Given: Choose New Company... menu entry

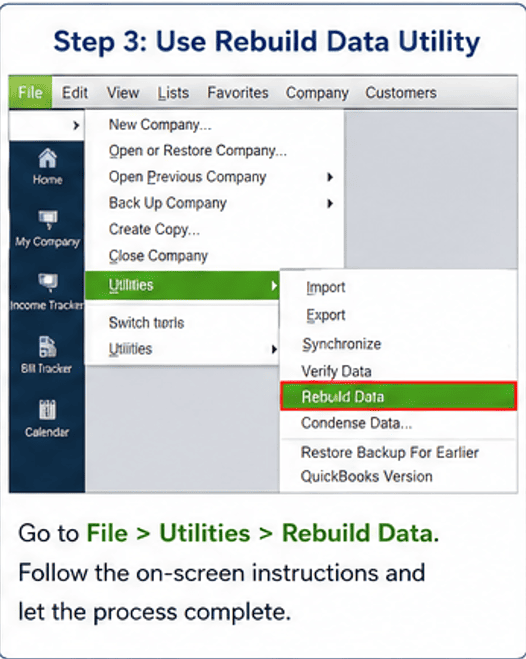Looking at the screenshot, I should click(214, 125).
